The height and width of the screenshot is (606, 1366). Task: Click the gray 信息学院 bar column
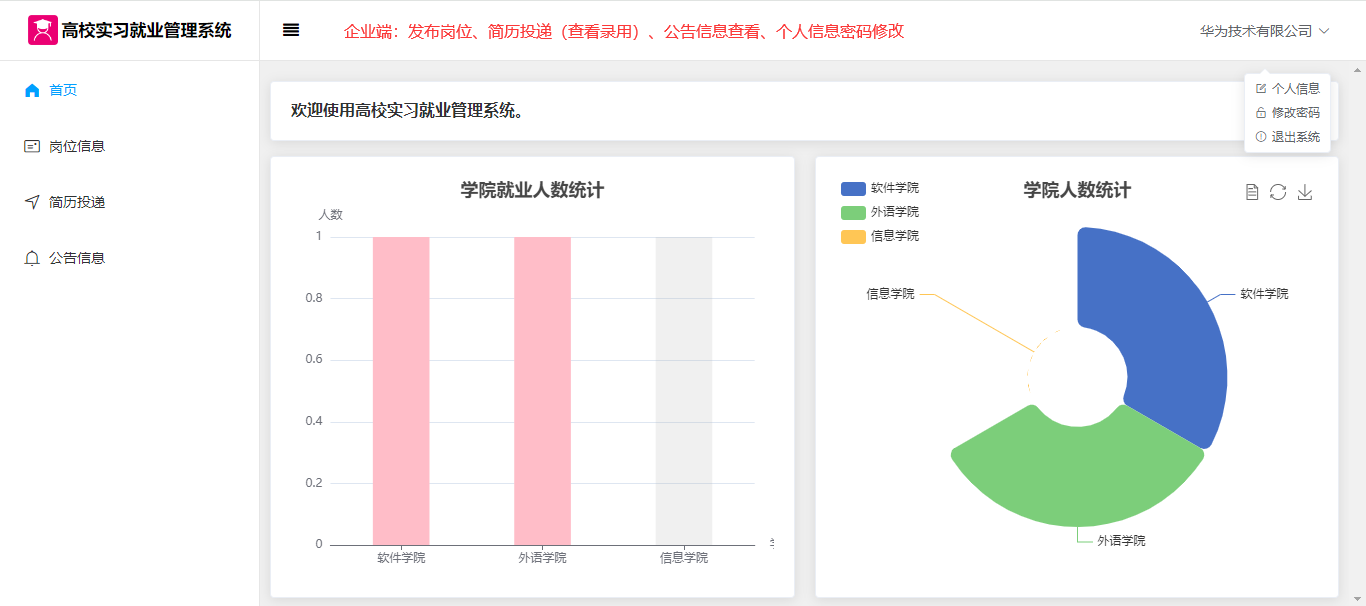pyautogui.click(x=684, y=391)
